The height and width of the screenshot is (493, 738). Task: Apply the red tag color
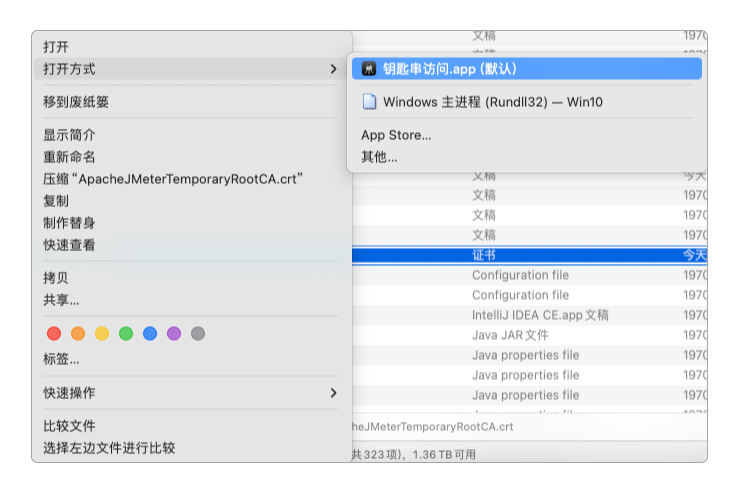(54, 333)
